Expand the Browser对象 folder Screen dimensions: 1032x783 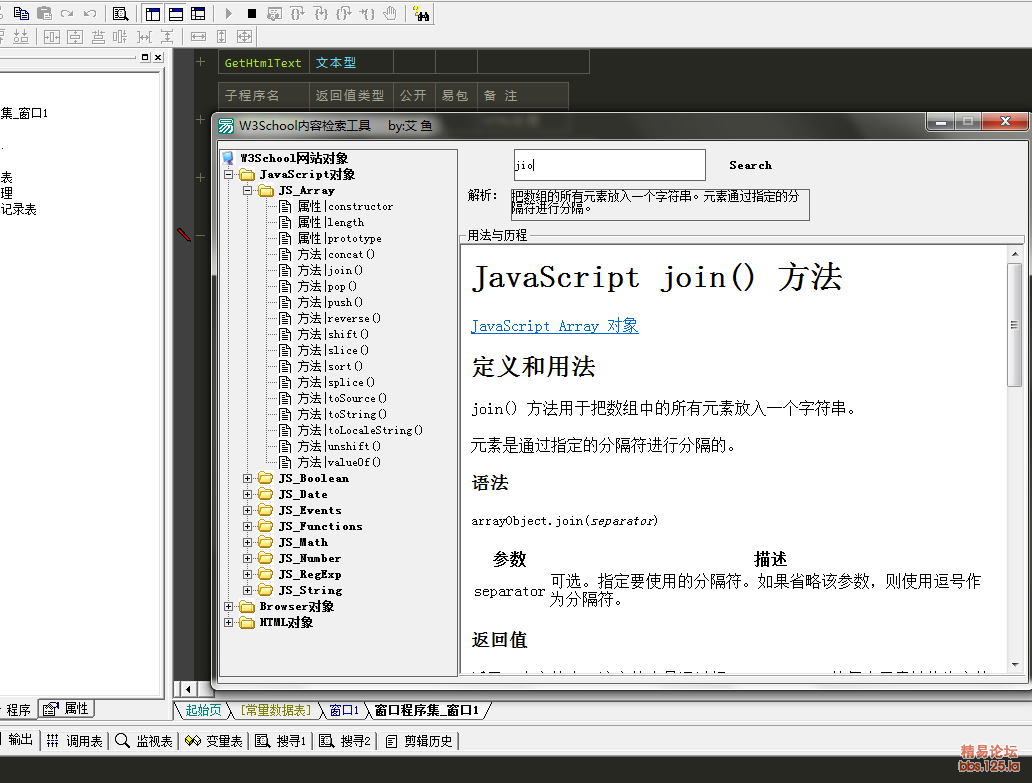228,606
